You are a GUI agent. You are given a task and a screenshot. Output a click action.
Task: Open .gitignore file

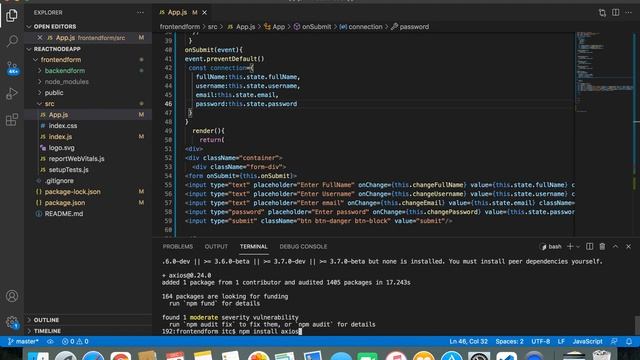(88, 181)
